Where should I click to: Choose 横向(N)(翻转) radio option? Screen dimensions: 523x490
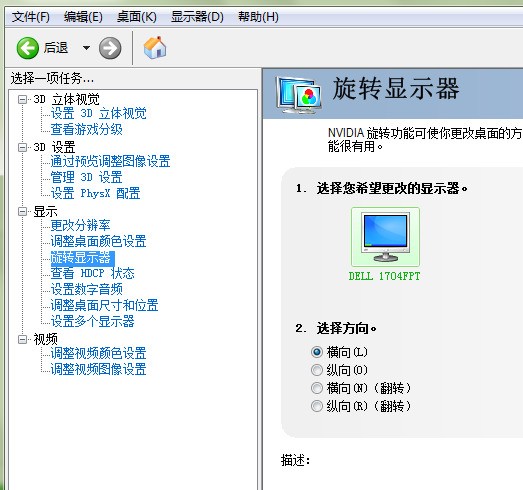pos(317,388)
